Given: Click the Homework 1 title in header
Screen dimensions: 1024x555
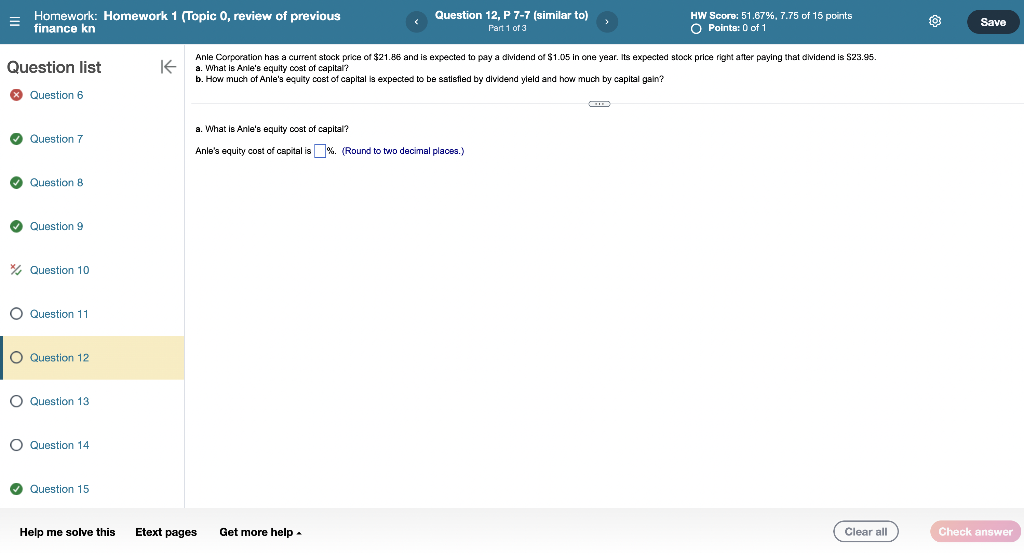Looking at the screenshot, I should (187, 22).
